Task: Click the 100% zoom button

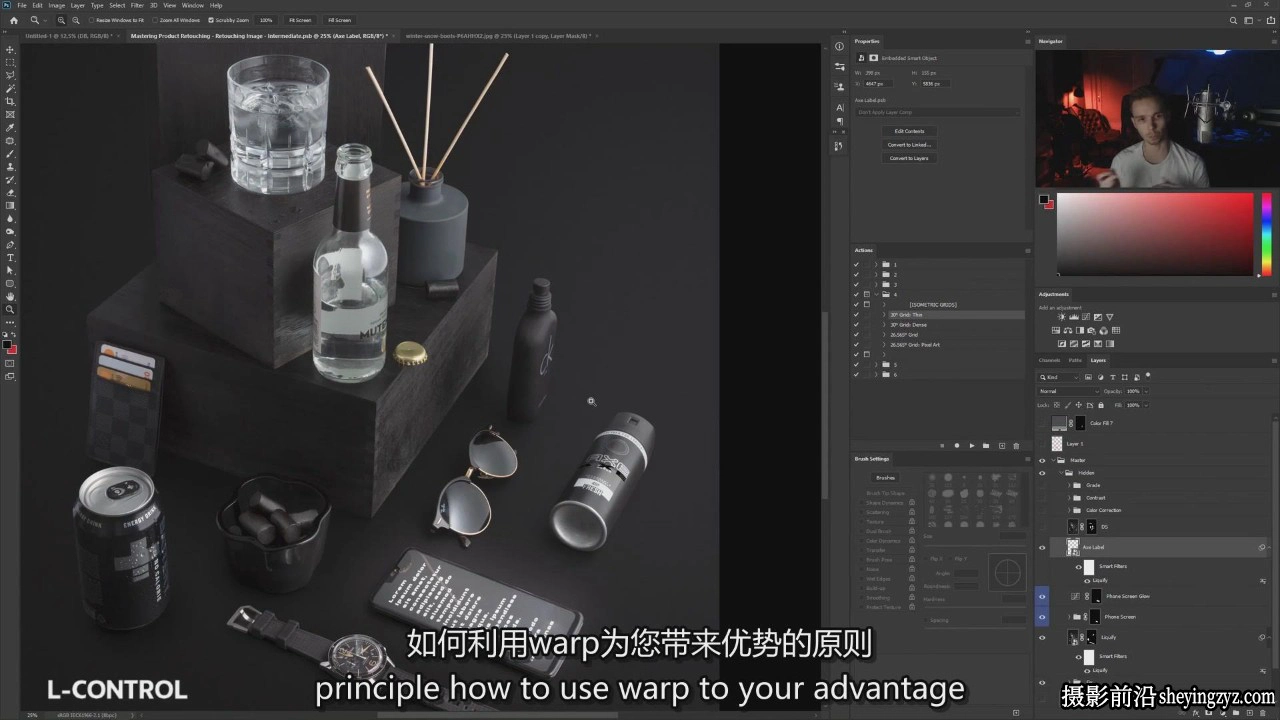Action: pos(266,20)
